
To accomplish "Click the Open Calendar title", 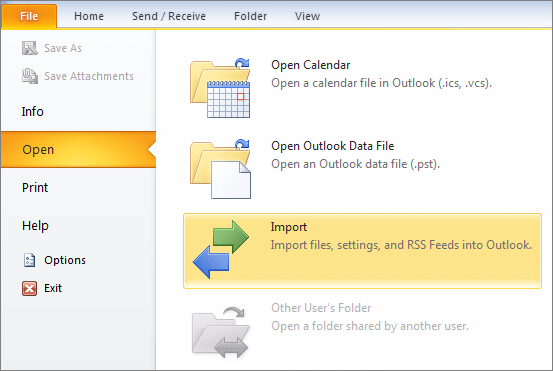I will click(x=311, y=65).
